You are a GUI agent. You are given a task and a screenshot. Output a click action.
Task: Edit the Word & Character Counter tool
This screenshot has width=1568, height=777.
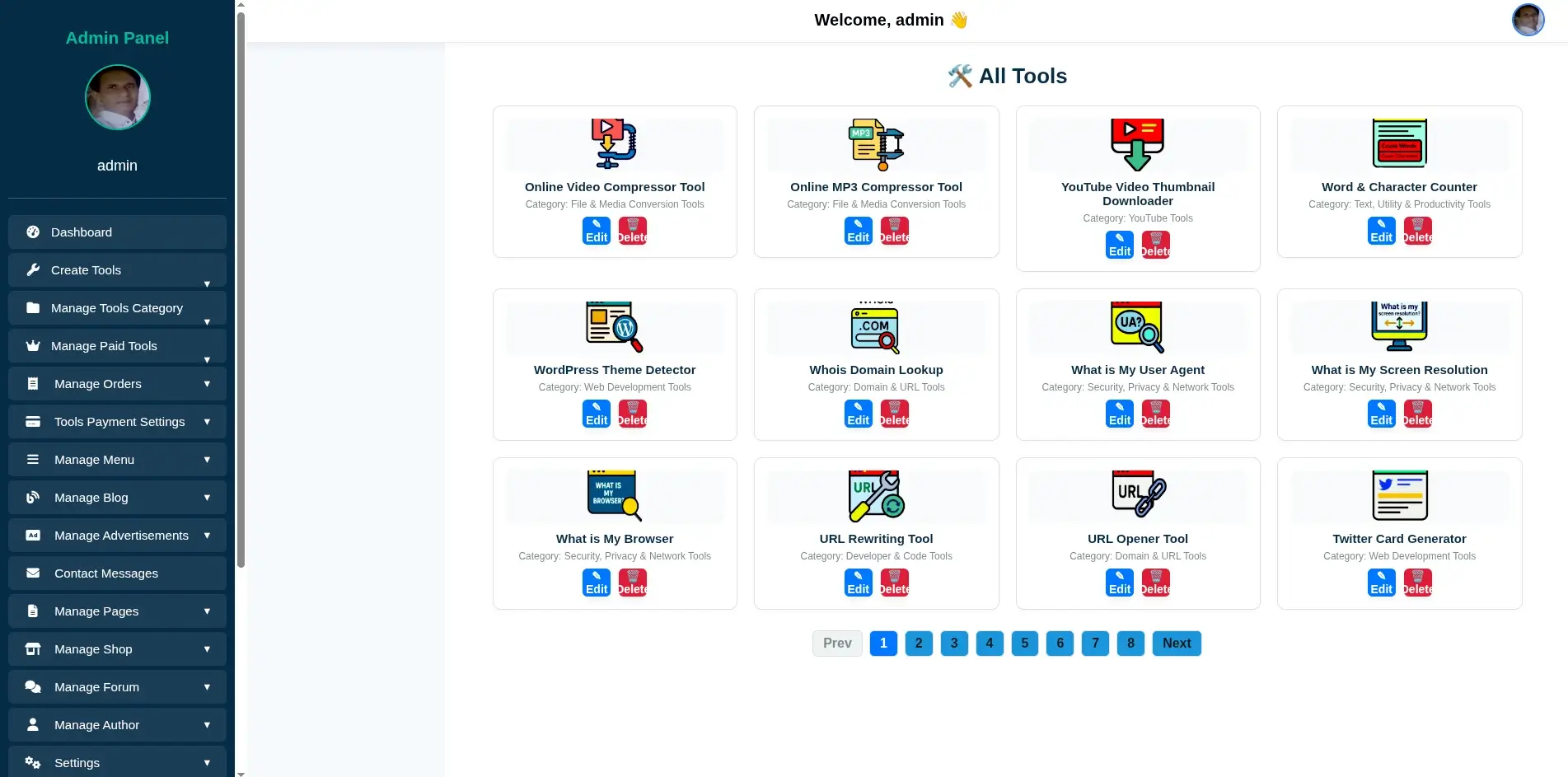click(x=1381, y=232)
